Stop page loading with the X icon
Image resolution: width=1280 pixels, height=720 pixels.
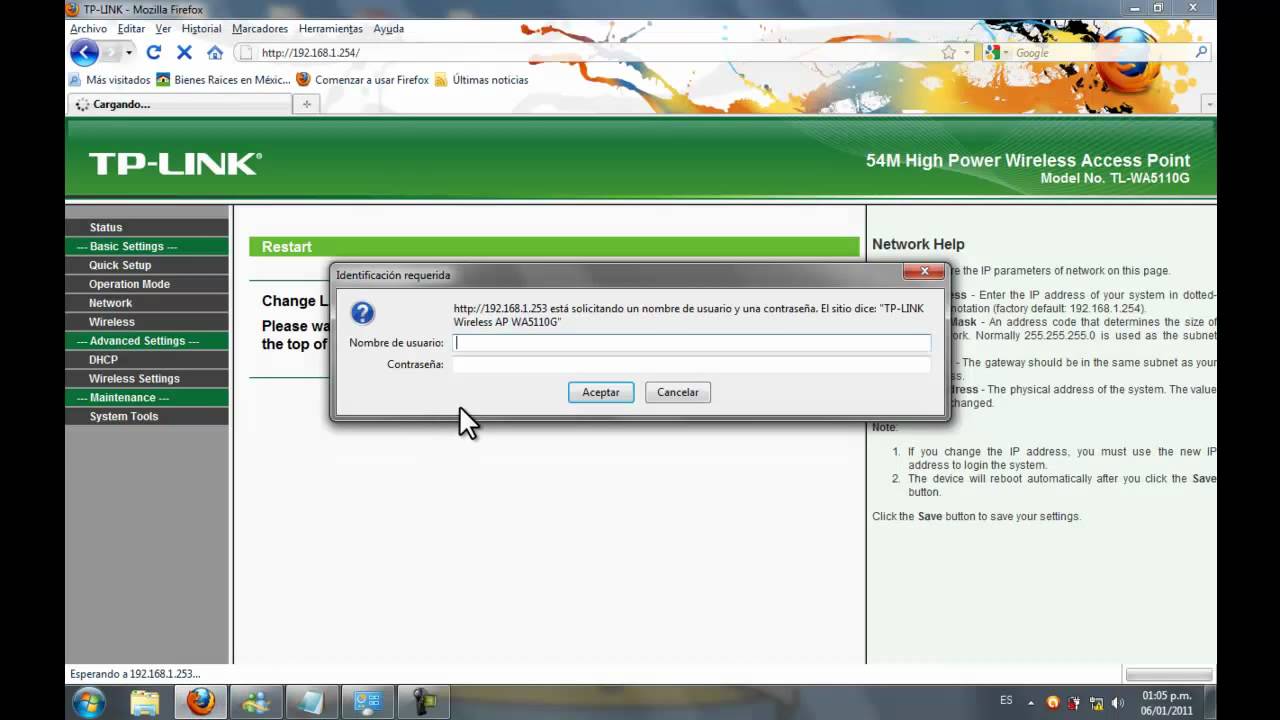click(184, 52)
